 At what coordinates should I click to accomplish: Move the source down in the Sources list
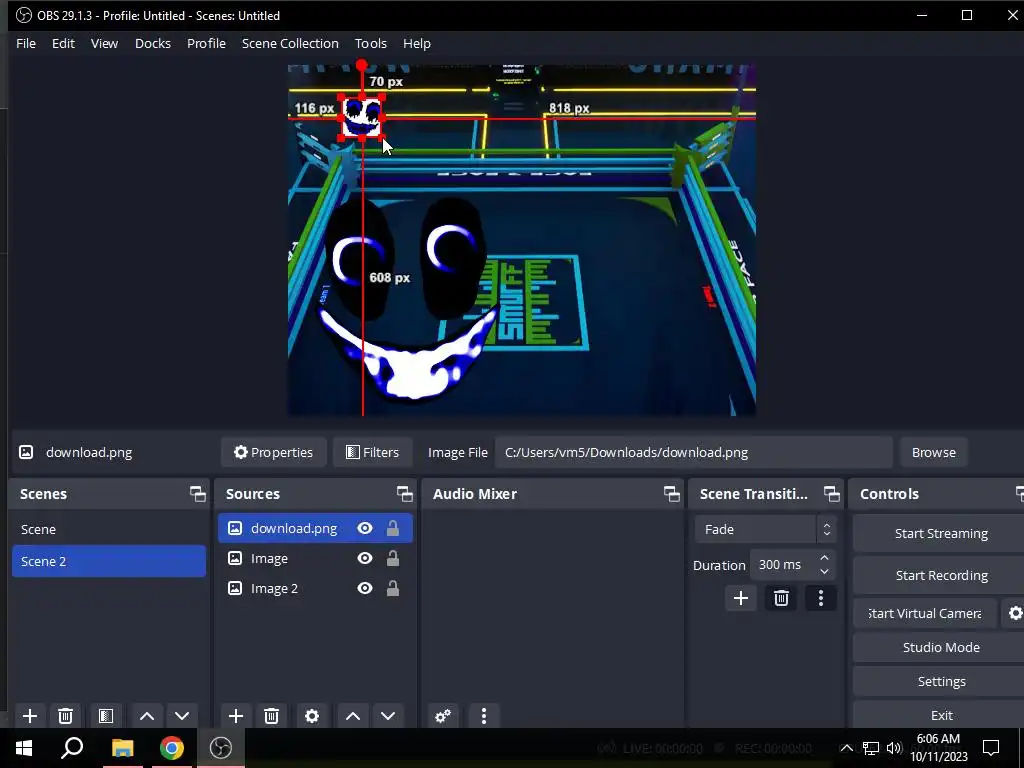coord(388,716)
